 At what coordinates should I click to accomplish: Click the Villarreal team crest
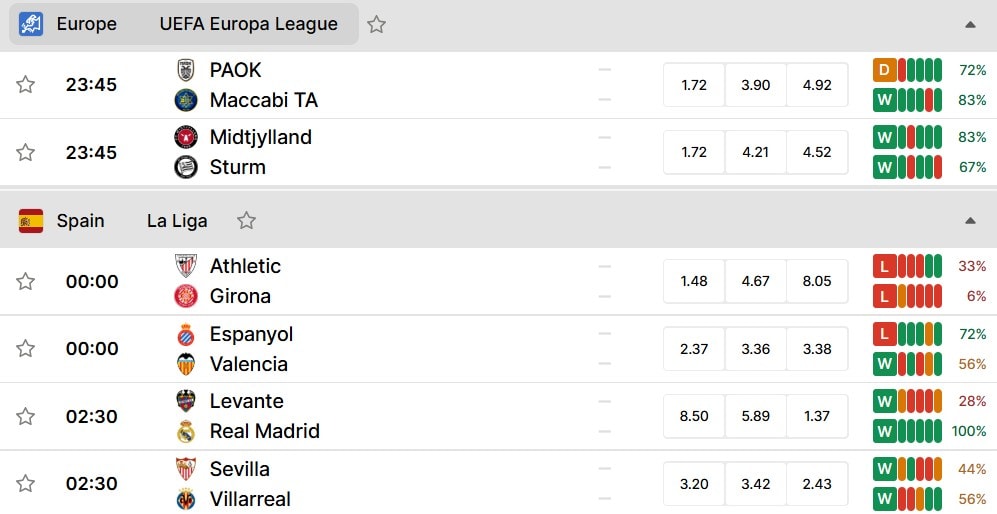(186, 499)
